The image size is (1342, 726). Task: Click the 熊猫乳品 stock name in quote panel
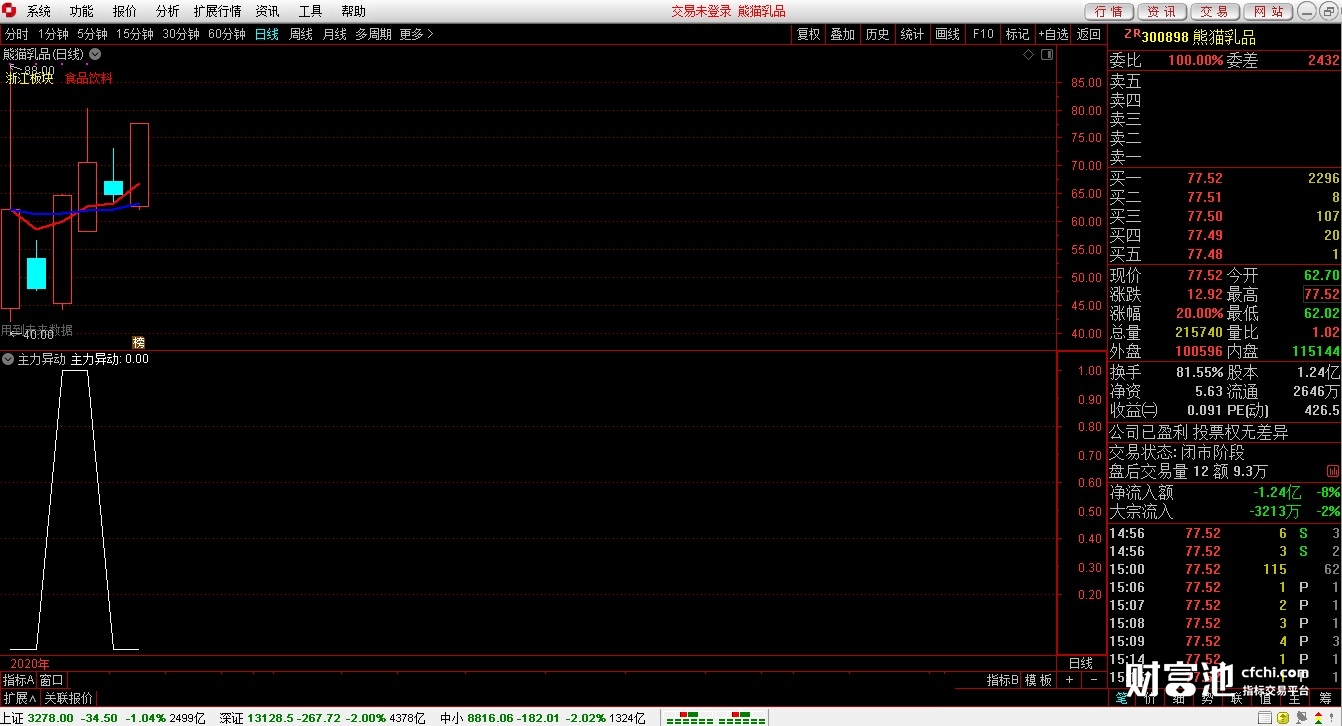pyautogui.click(x=1224, y=37)
